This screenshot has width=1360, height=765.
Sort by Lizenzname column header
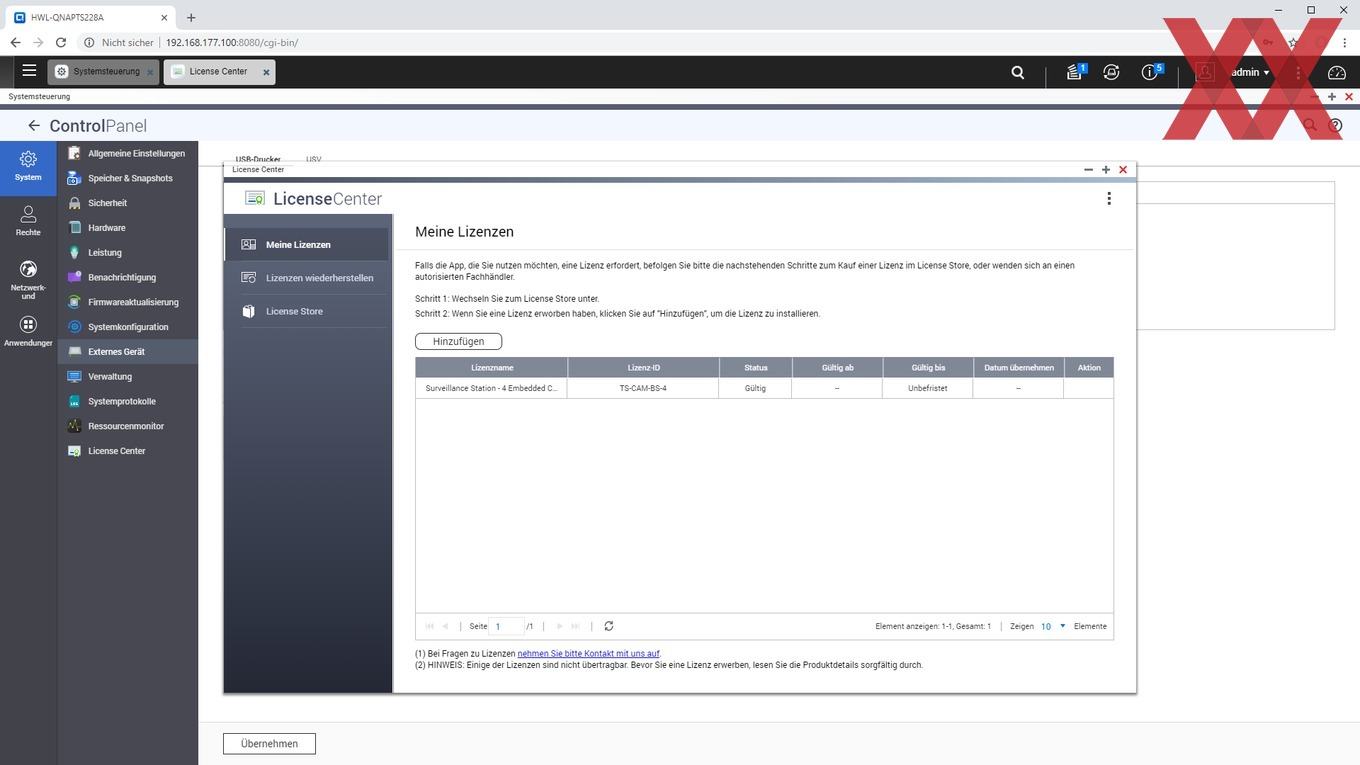[492, 367]
